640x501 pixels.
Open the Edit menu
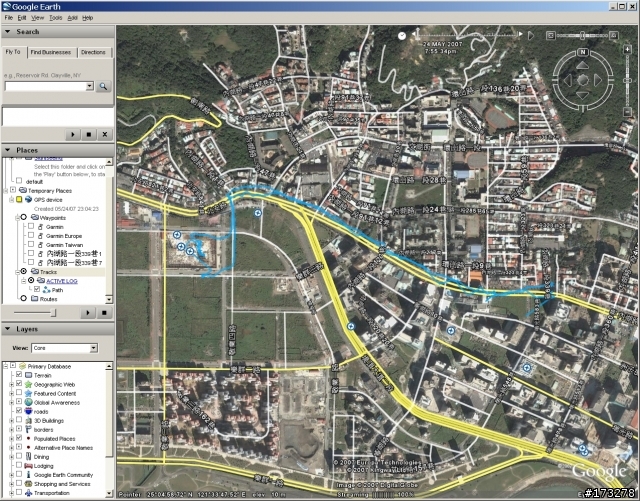tap(22, 18)
